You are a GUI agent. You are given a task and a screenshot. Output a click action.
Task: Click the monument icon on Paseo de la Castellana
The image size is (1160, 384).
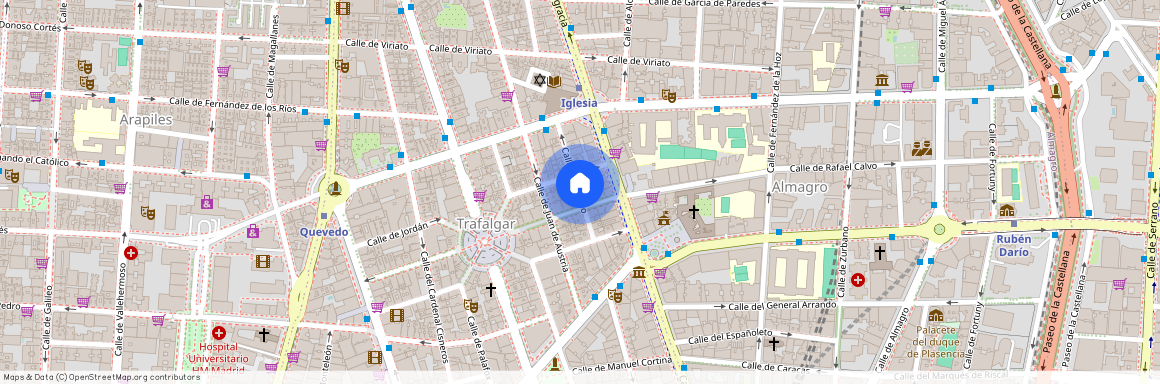click(1056, 91)
